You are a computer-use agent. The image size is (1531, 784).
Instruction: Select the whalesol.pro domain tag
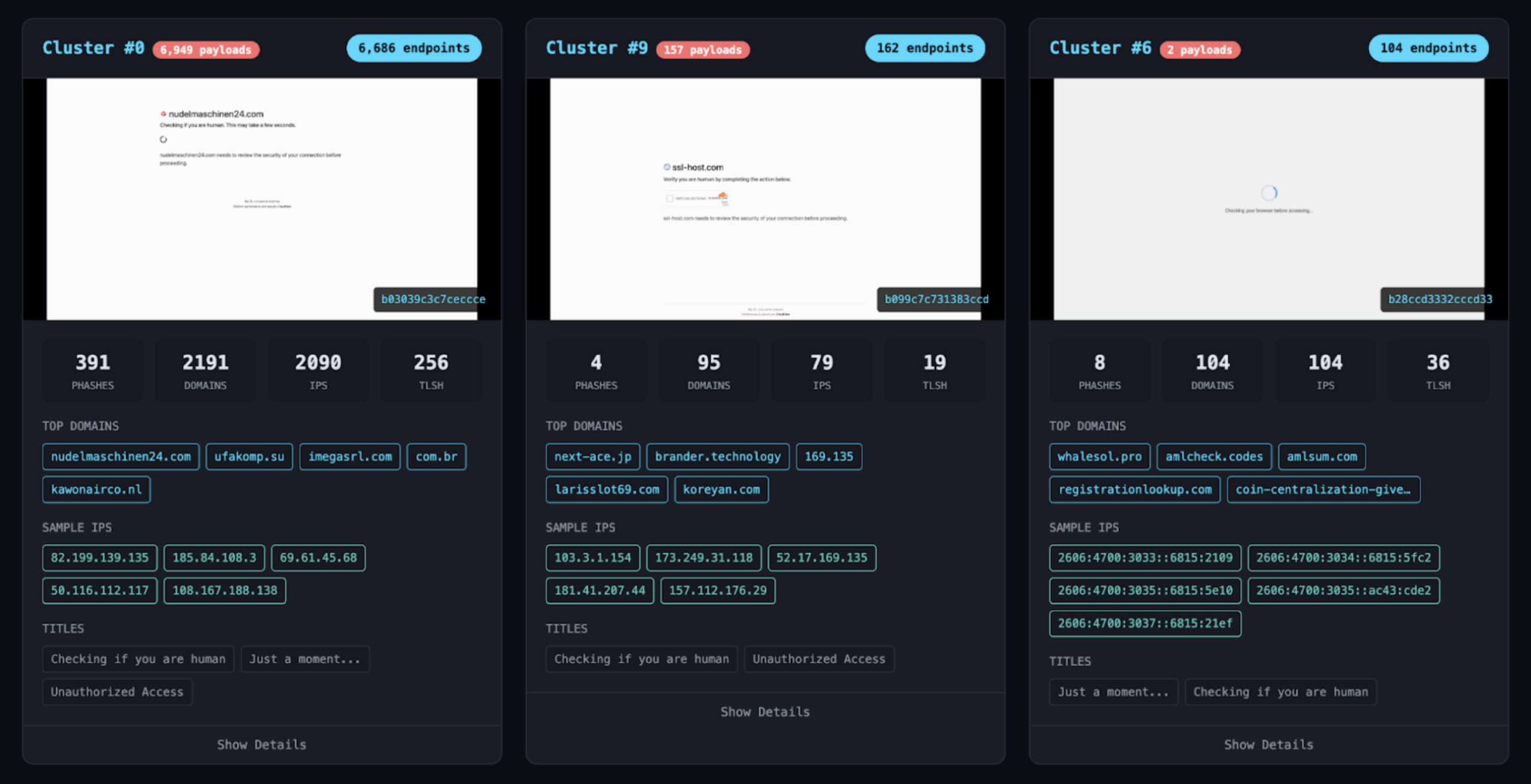coord(1099,456)
